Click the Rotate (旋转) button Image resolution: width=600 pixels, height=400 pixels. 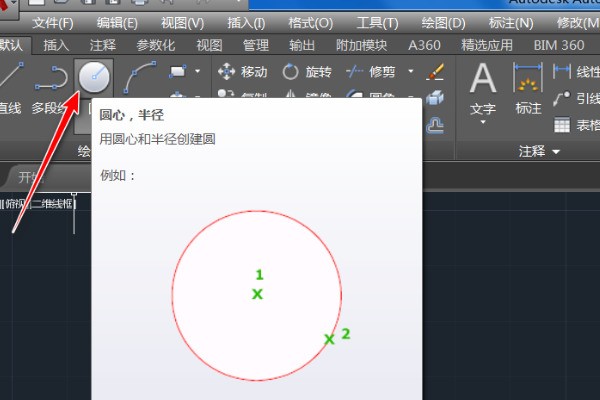[307, 71]
